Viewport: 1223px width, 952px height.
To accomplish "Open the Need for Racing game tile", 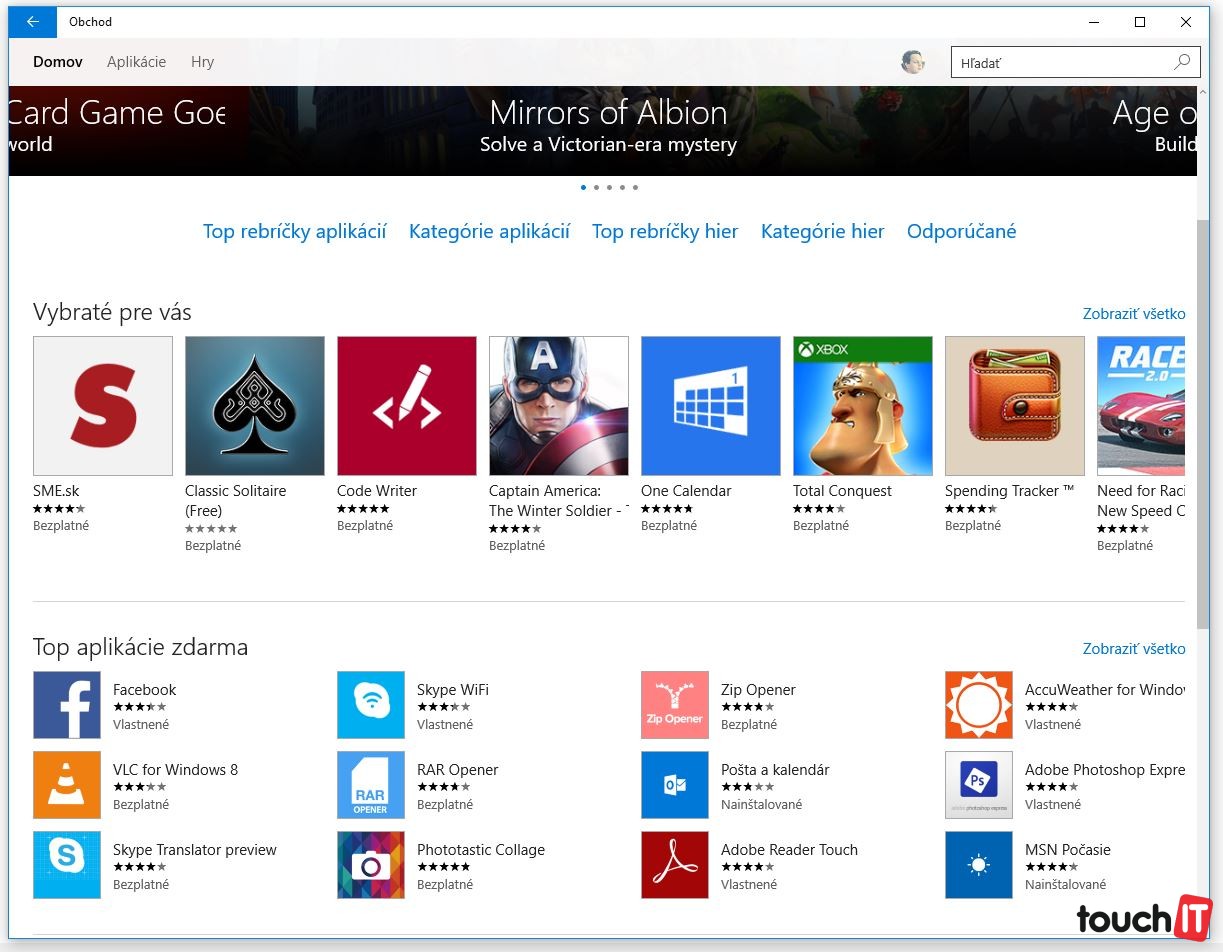I will [x=1141, y=406].
